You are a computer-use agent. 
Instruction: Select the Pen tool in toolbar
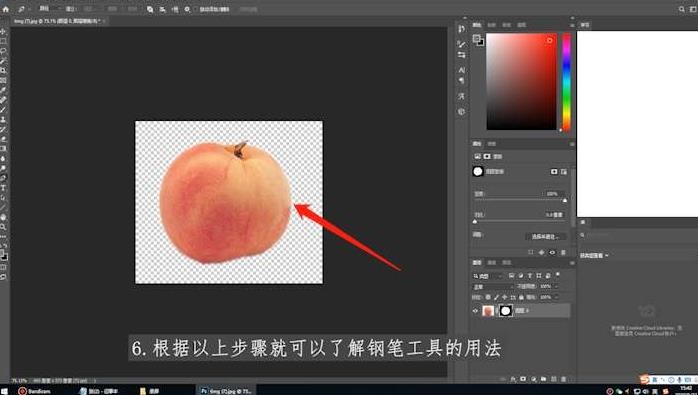pyautogui.click(x=4, y=178)
